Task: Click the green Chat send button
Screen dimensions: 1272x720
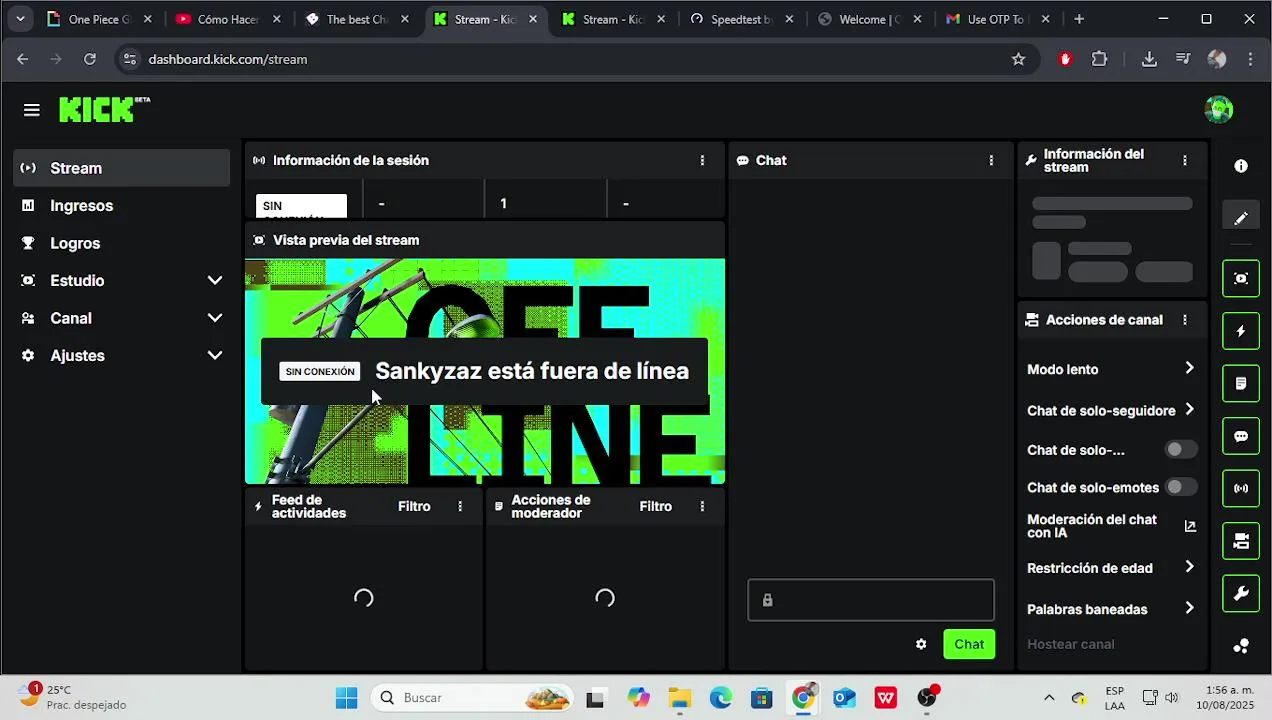Action: [x=969, y=644]
